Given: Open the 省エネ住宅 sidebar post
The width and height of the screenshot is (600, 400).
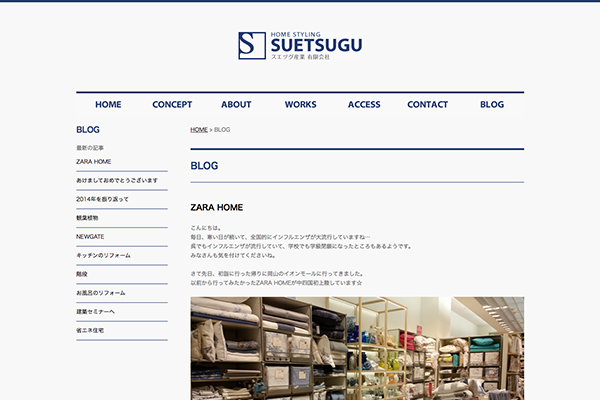Looking at the screenshot, I should click(x=90, y=330).
